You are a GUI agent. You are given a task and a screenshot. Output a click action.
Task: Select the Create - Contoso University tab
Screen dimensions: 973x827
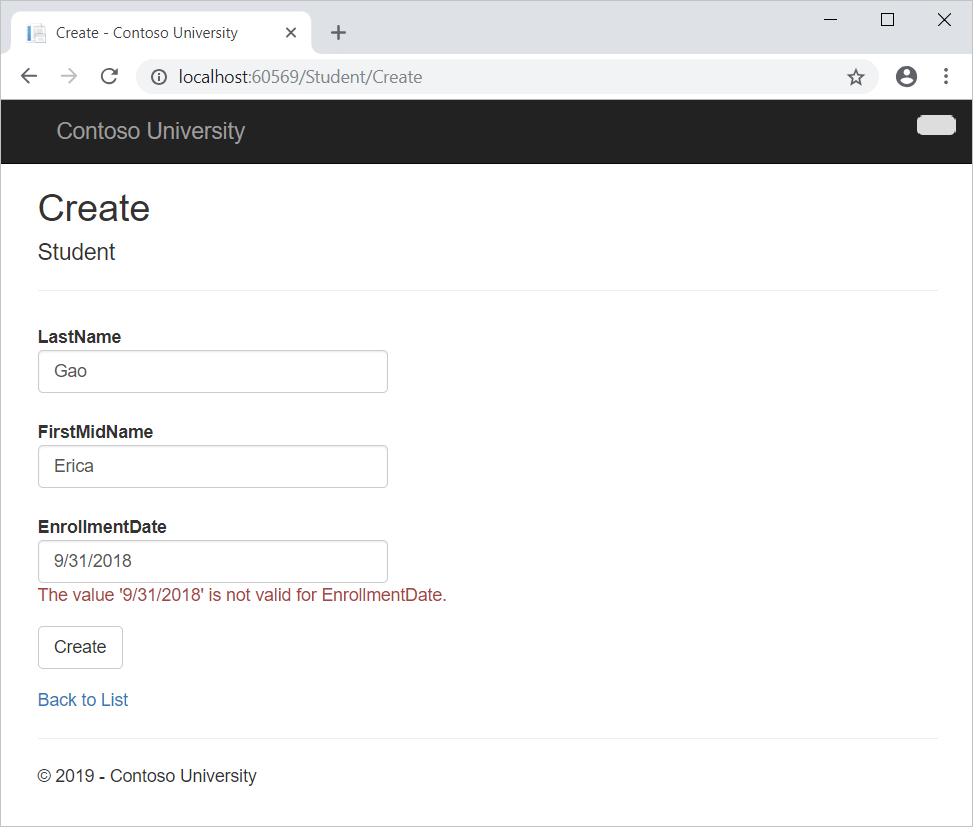[150, 32]
